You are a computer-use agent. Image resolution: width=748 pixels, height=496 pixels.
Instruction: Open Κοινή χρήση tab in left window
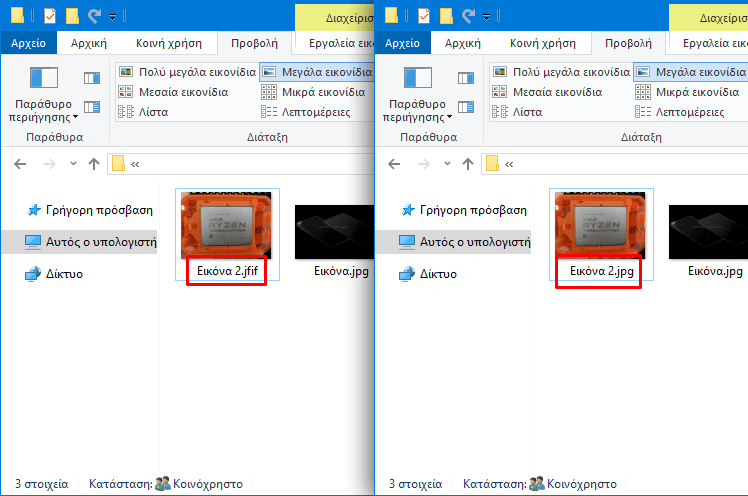[169, 43]
